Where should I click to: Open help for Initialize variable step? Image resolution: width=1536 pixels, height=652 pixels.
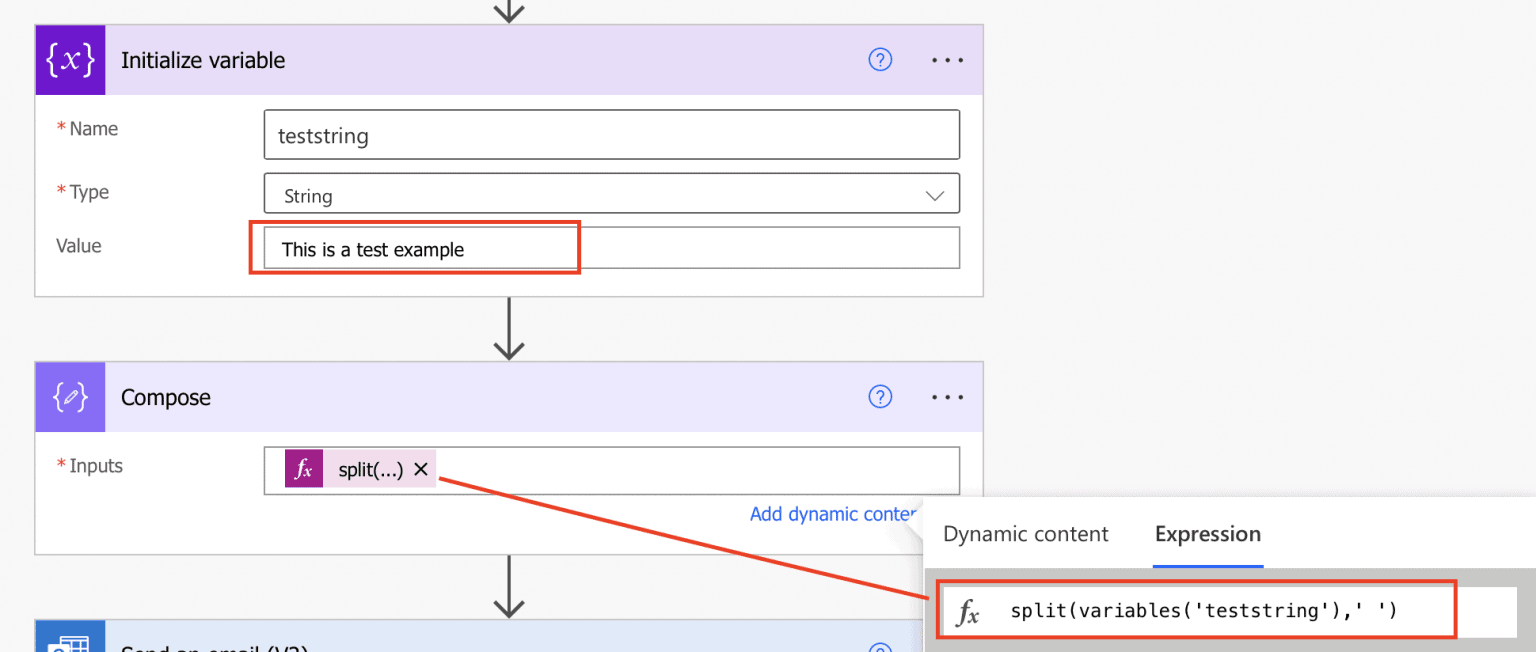pyautogui.click(x=880, y=60)
